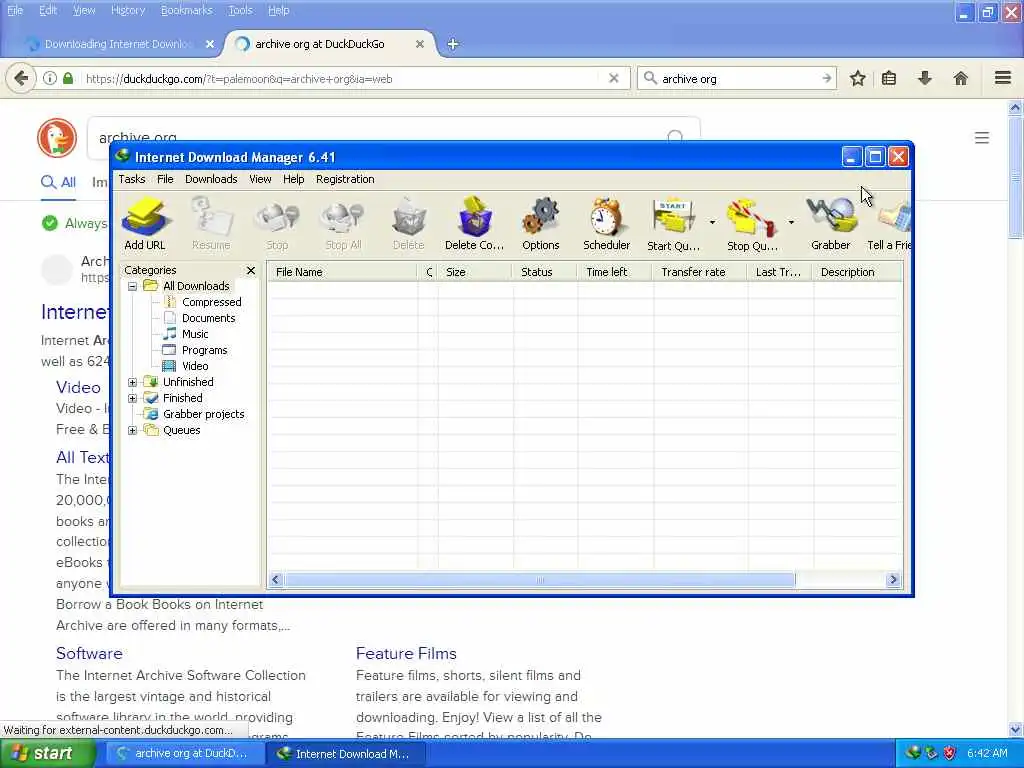Open the IDM View menu
The image size is (1024, 768).
click(x=260, y=179)
